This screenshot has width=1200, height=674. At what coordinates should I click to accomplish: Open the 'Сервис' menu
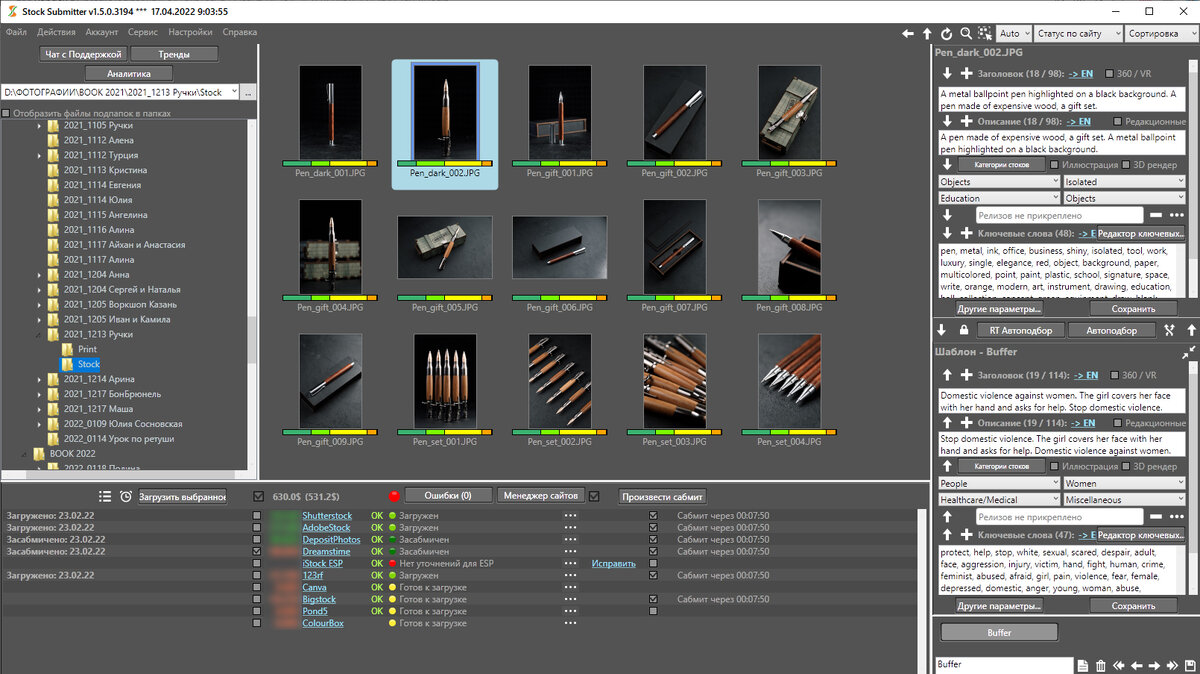[143, 32]
